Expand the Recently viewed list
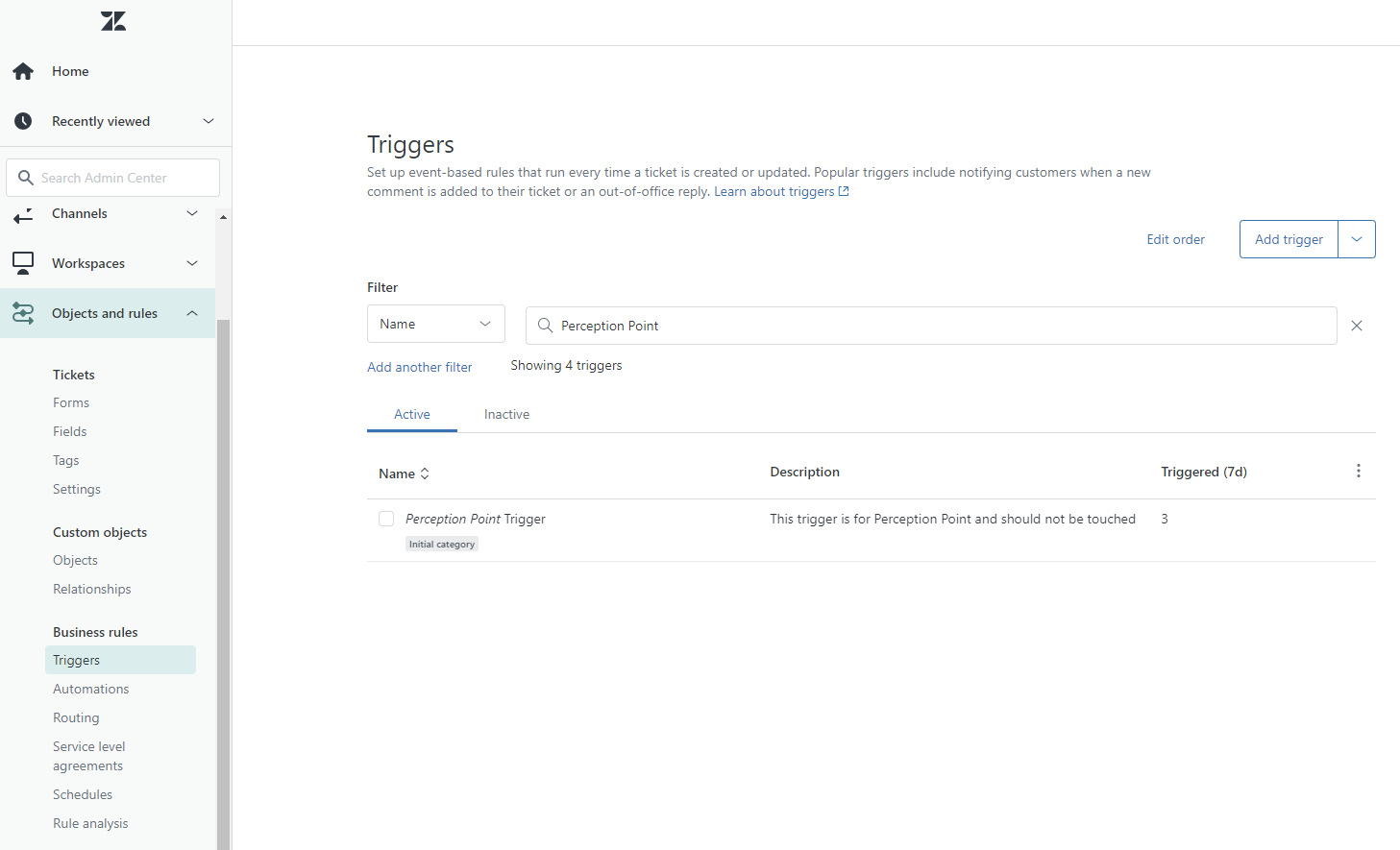The width and height of the screenshot is (1400, 850). (209, 121)
